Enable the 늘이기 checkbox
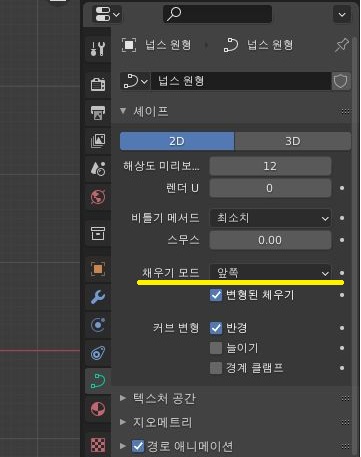 point(216,348)
